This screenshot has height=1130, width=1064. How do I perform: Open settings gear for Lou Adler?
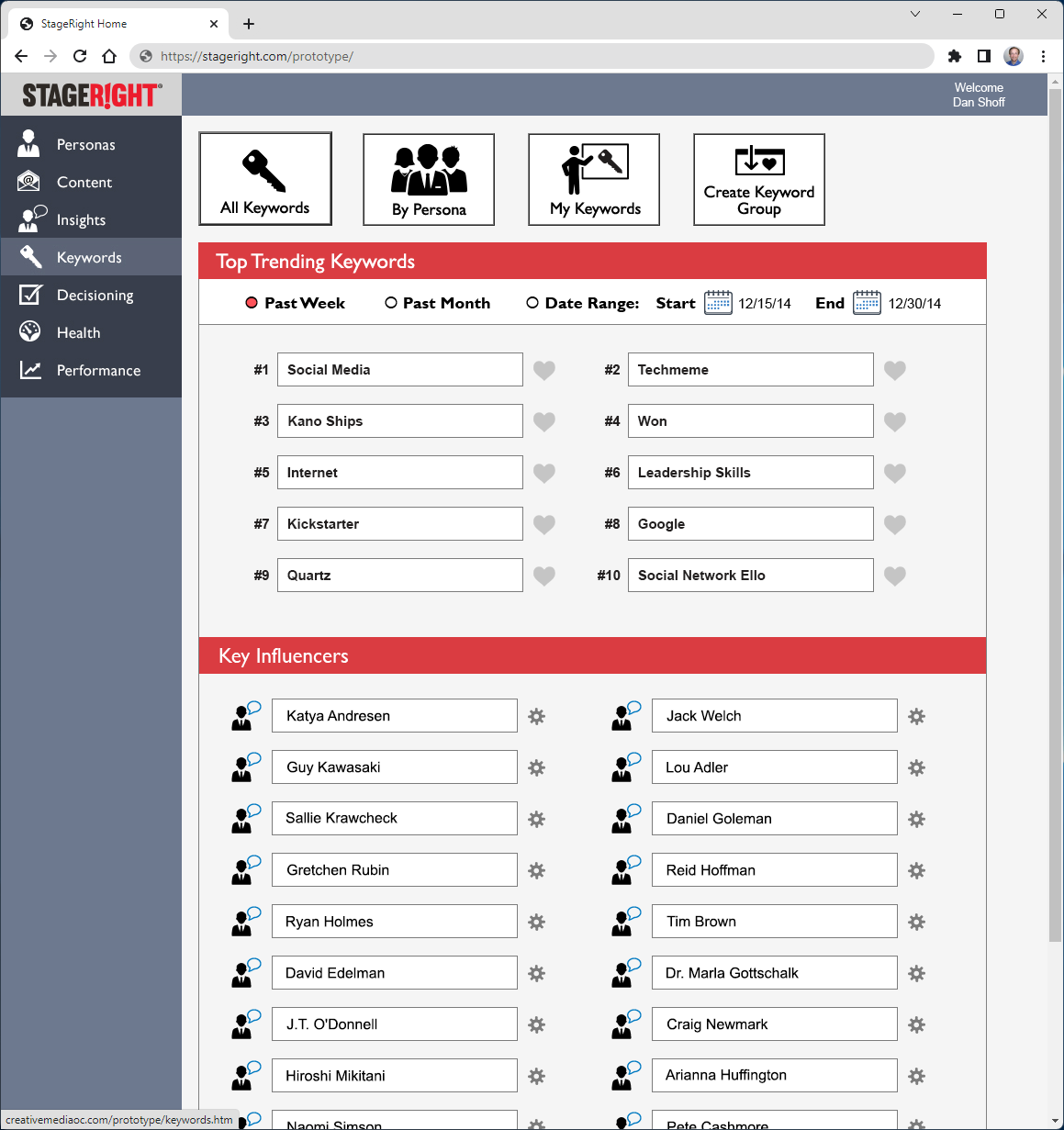click(x=917, y=767)
